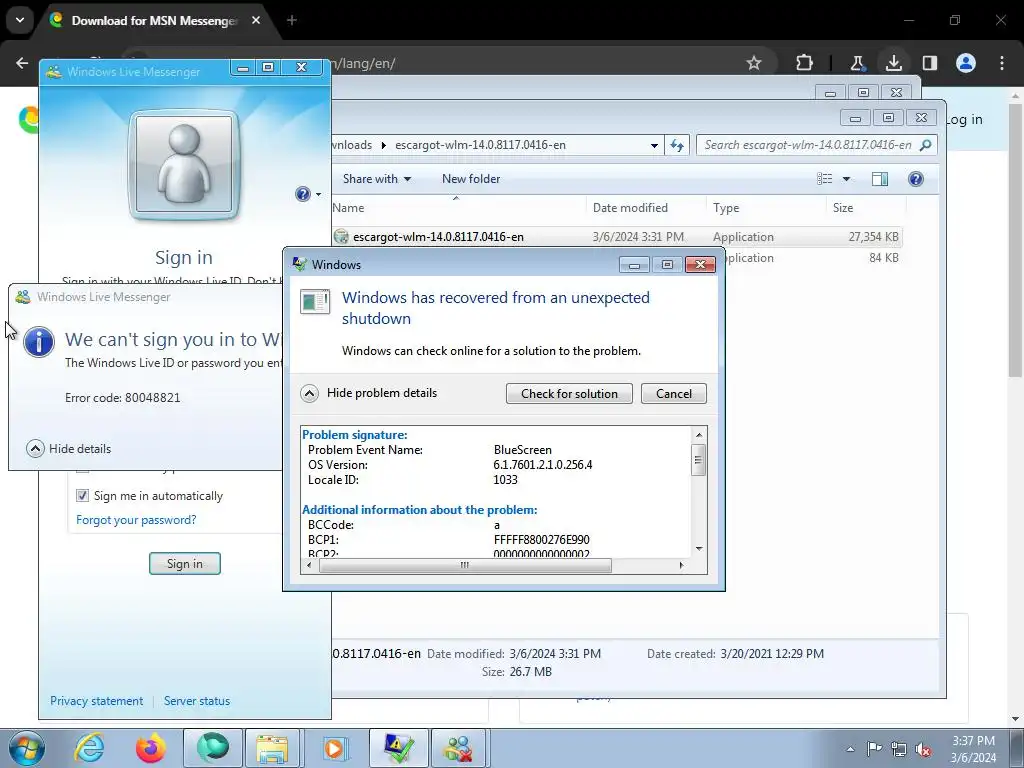The width and height of the screenshot is (1024, 768).
Task: Open the Windows Start menu
Action: coord(26,748)
